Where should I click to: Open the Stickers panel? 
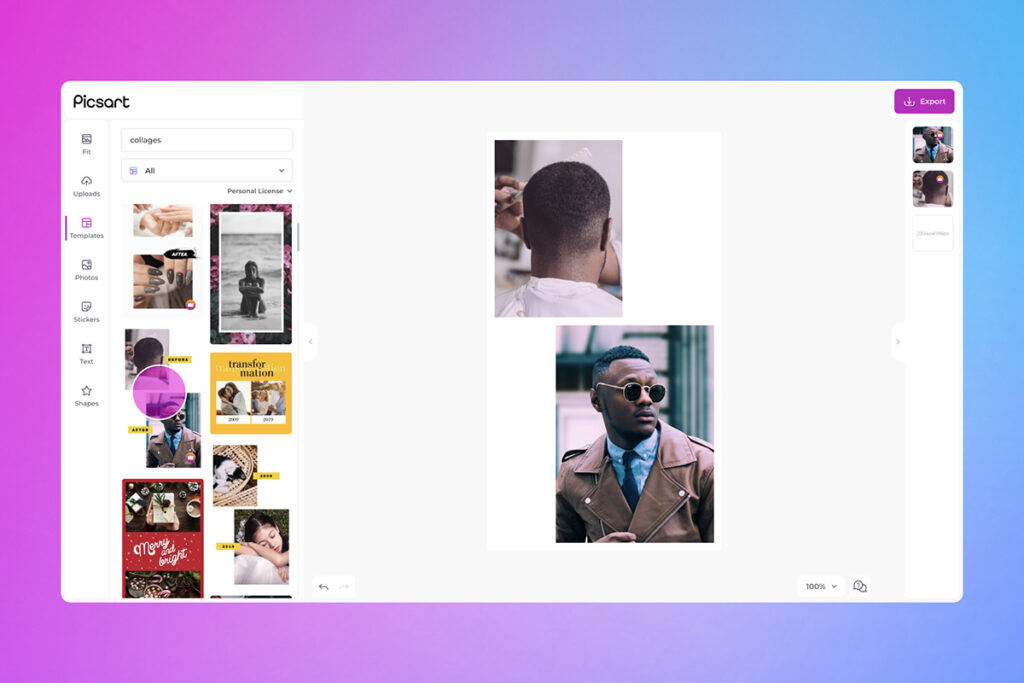[86, 312]
